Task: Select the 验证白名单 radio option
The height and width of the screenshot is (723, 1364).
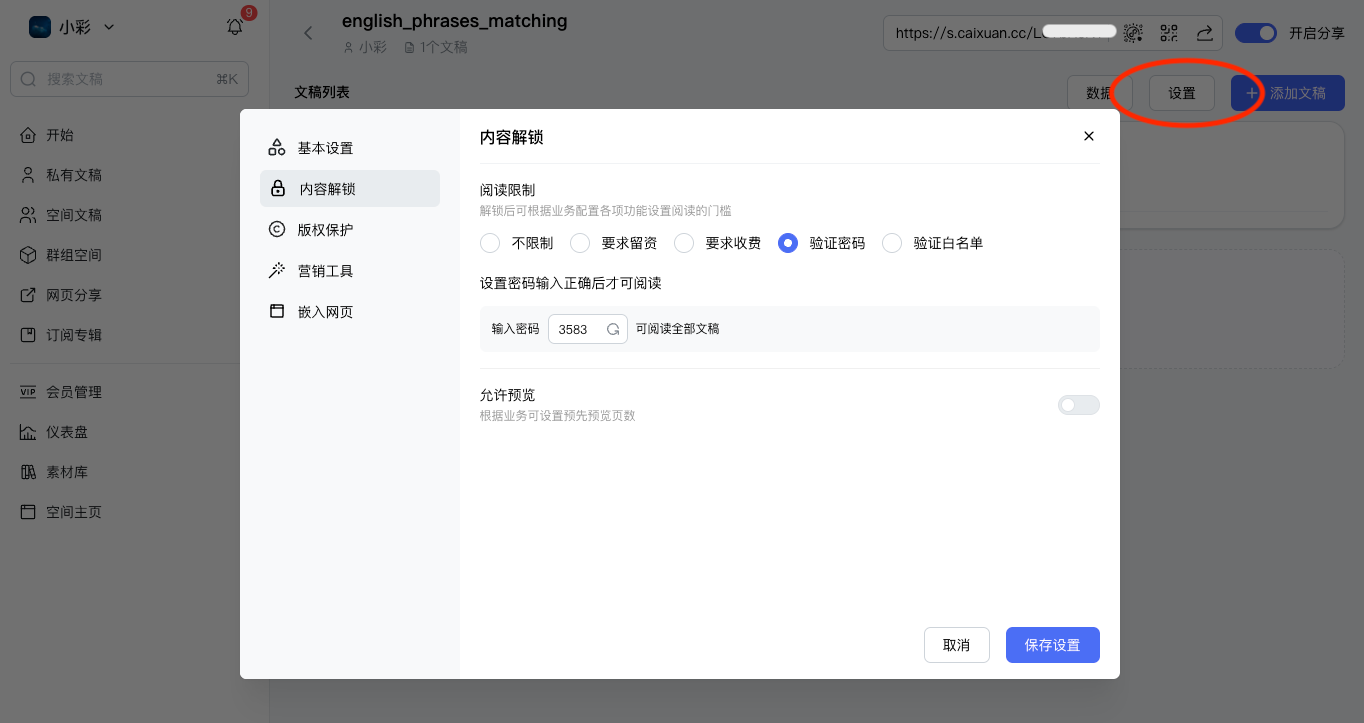Action: tap(892, 243)
